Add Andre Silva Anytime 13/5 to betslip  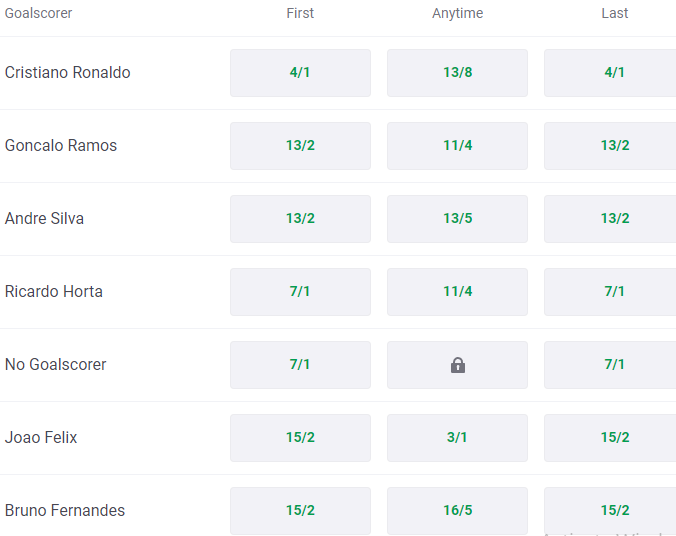[x=457, y=219]
